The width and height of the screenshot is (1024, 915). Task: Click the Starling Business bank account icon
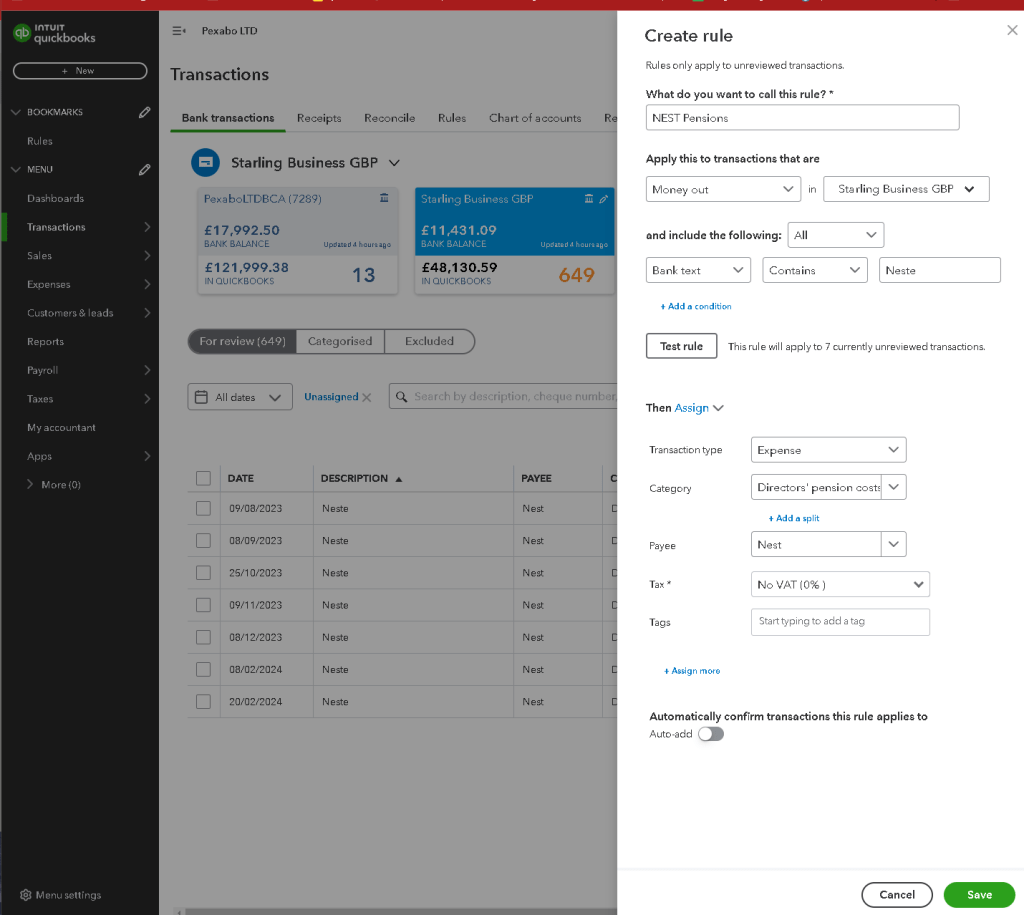coord(205,163)
